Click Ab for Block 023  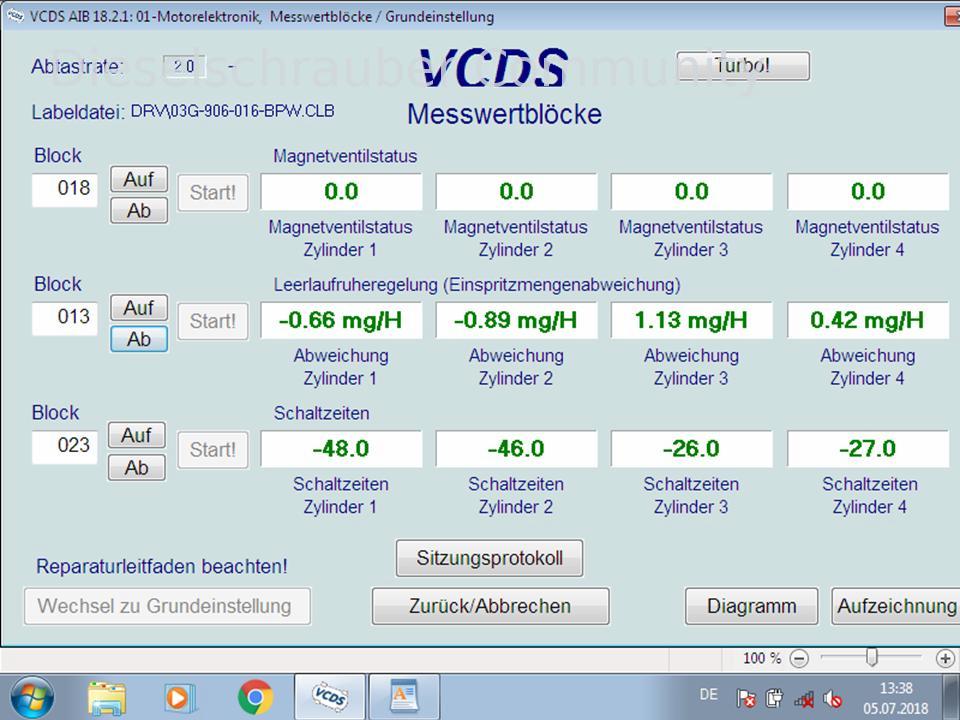137,468
